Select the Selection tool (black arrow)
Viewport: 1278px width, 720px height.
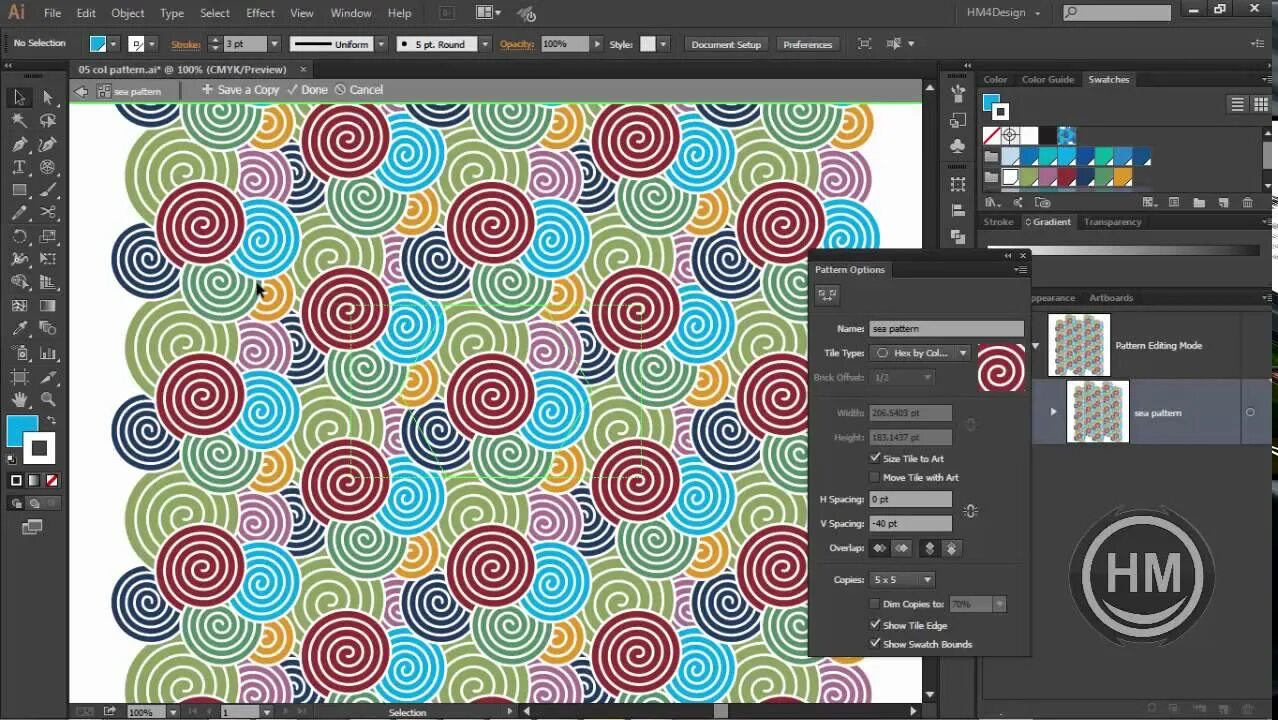pyautogui.click(x=19, y=97)
